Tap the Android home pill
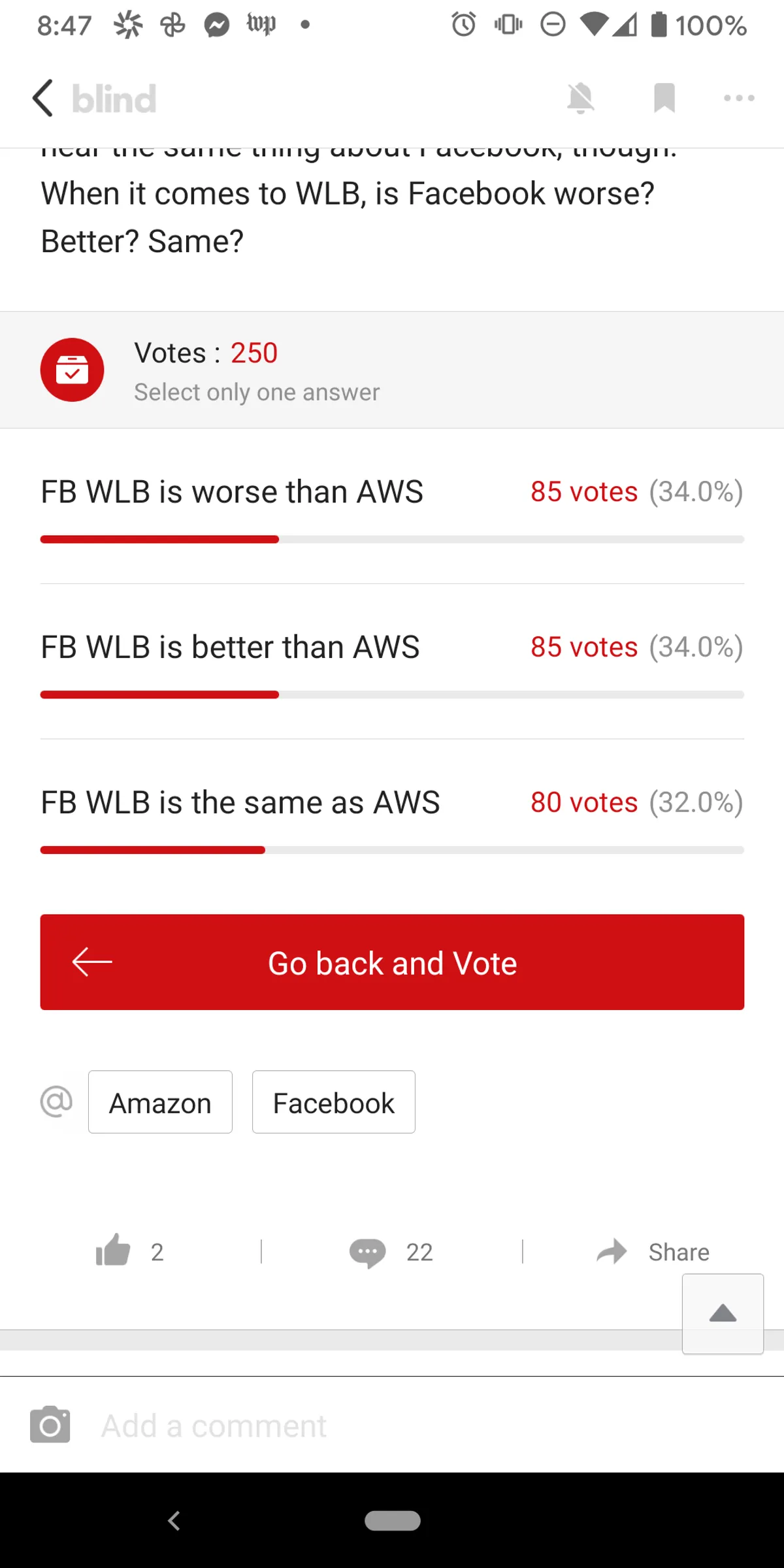 pos(392,1521)
